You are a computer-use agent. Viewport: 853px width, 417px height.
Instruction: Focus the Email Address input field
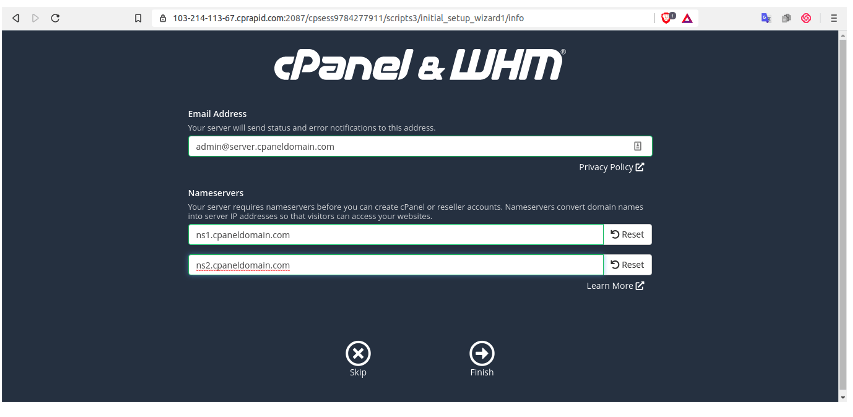click(x=420, y=146)
